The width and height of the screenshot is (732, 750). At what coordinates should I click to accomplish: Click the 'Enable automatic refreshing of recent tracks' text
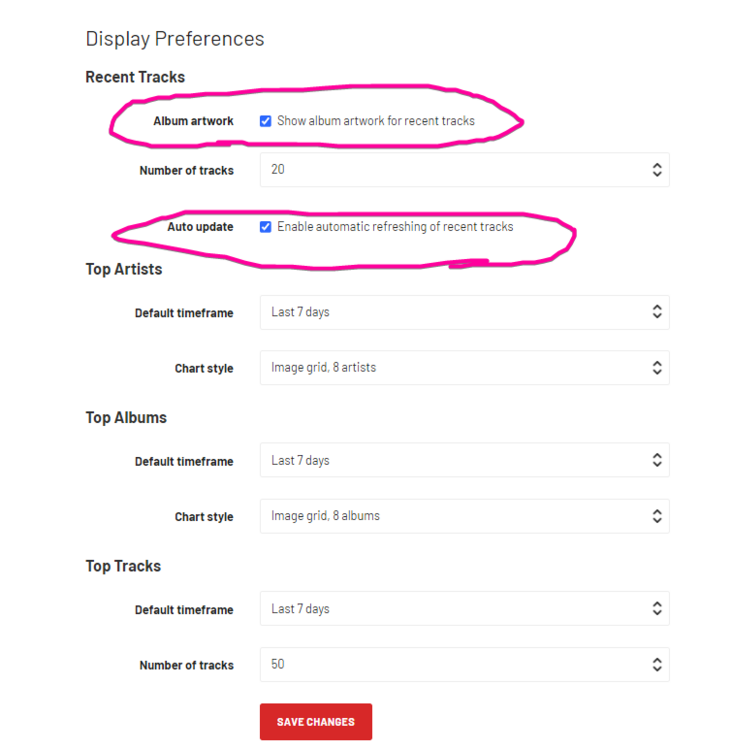395,227
